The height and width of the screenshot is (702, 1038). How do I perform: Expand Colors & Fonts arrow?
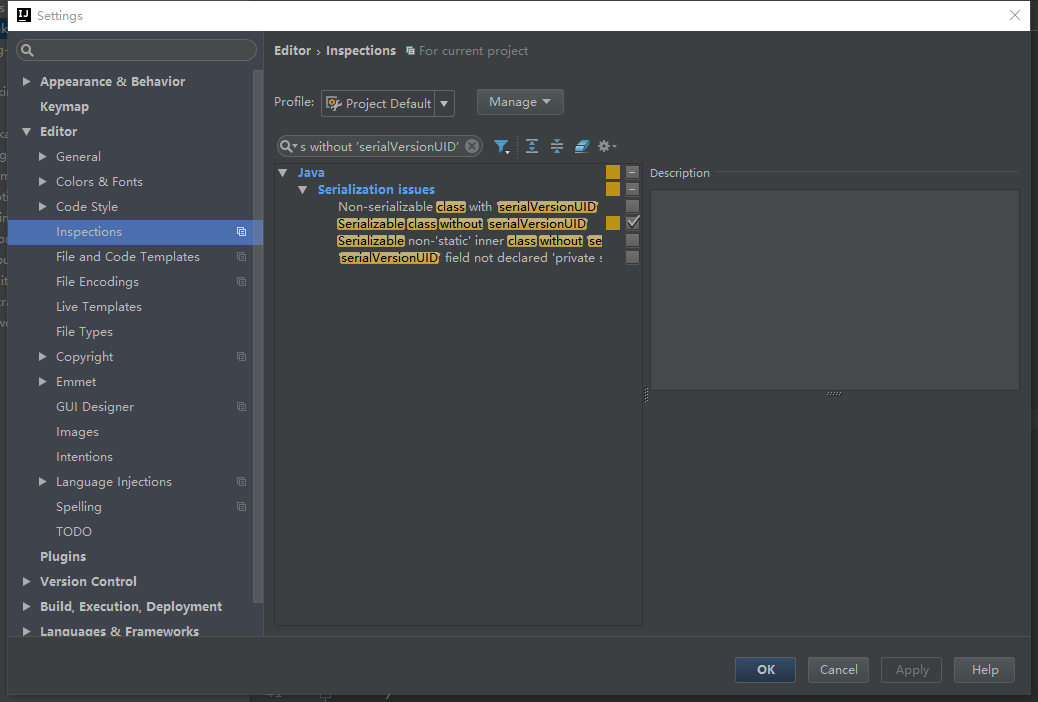42,181
